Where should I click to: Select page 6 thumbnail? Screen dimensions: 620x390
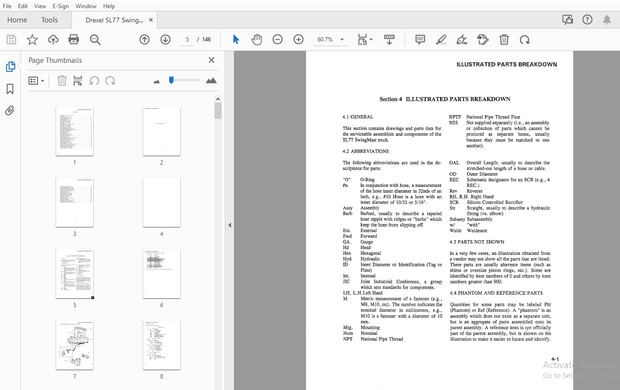pos(161,274)
